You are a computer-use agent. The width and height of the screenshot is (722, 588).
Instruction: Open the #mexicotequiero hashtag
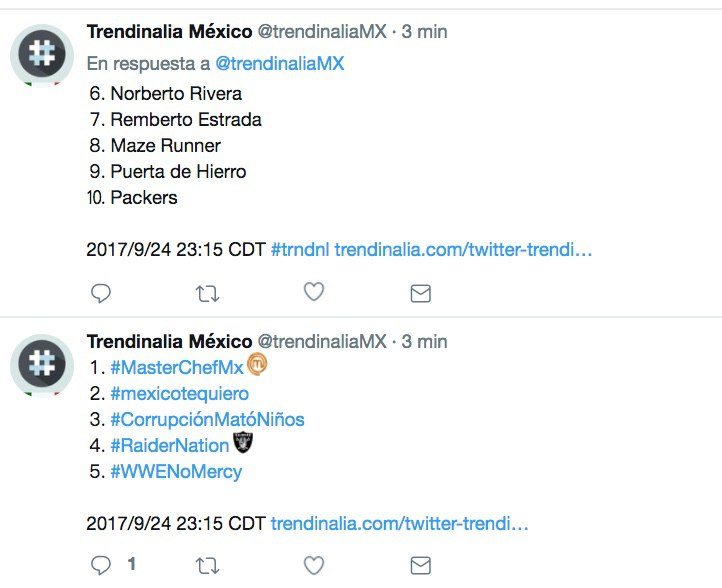179,393
